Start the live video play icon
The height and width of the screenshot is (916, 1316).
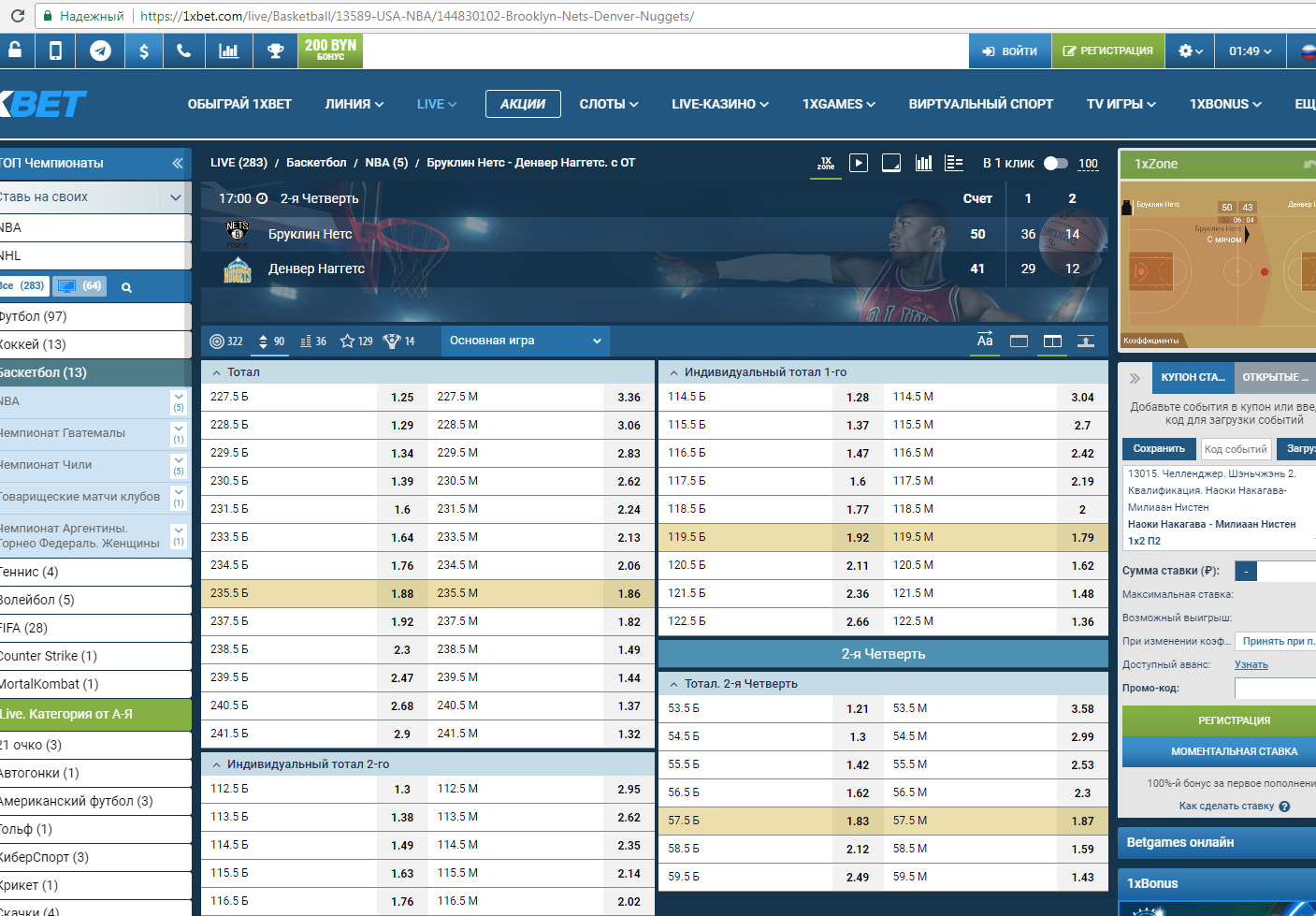click(x=859, y=163)
